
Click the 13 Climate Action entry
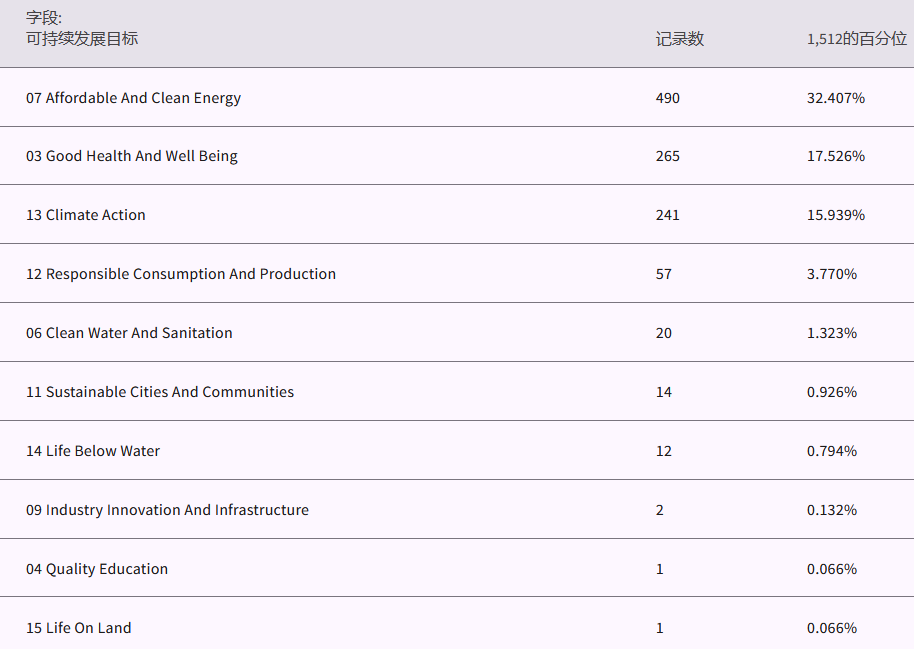[86, 215]
